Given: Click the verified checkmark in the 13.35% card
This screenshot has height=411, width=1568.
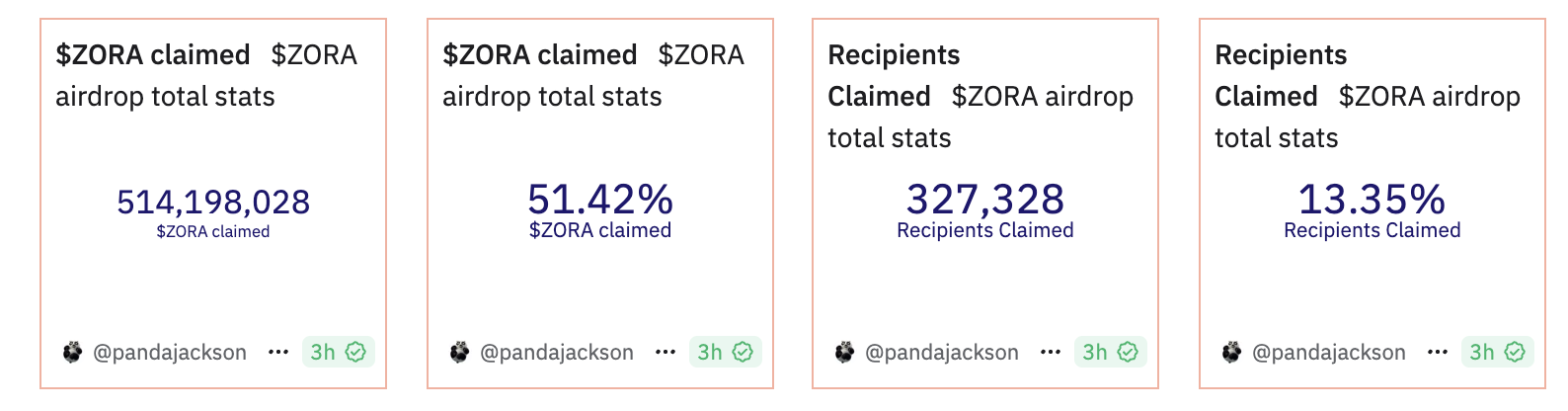Looking at the screenshot, I should pos(1515,353).
